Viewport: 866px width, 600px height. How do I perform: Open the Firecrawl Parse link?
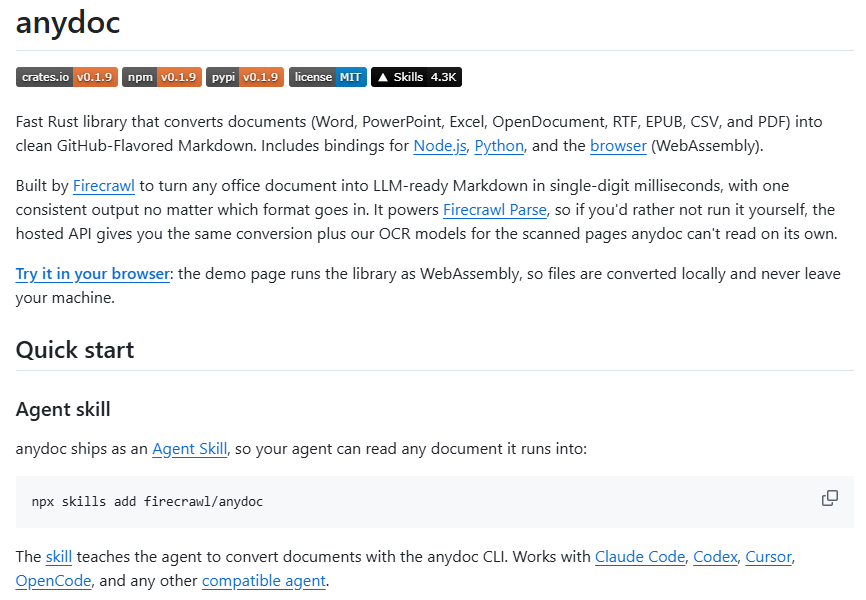[495, 210]
